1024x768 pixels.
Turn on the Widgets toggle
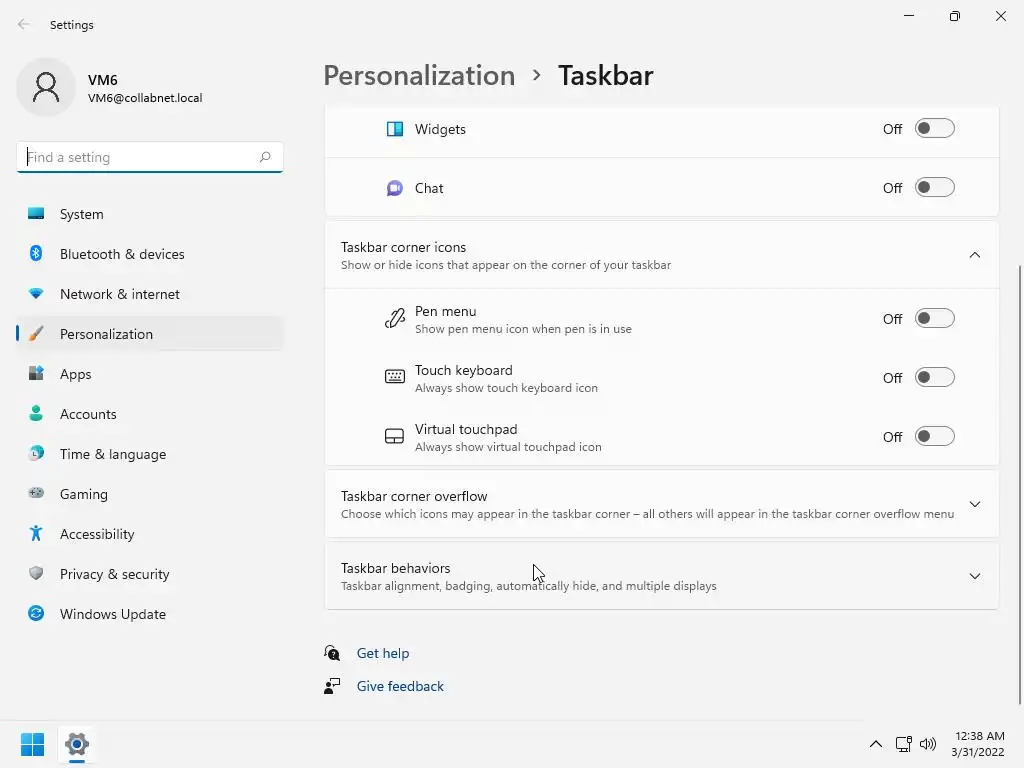click(935, 129)
